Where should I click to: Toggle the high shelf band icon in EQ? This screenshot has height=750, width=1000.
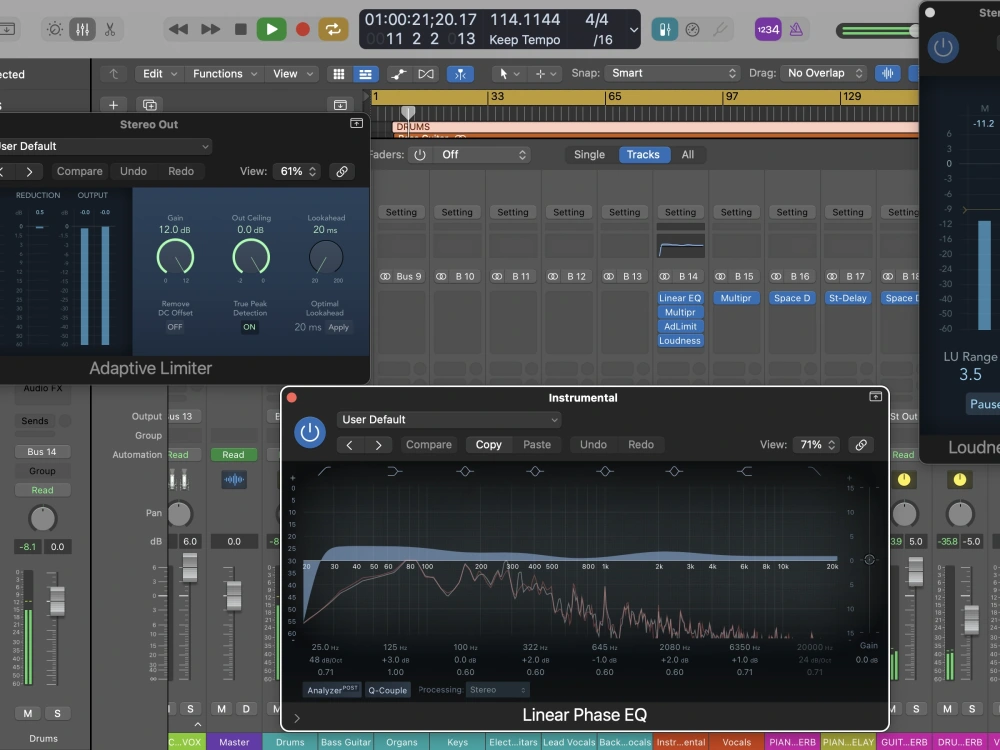coord(744,471)
